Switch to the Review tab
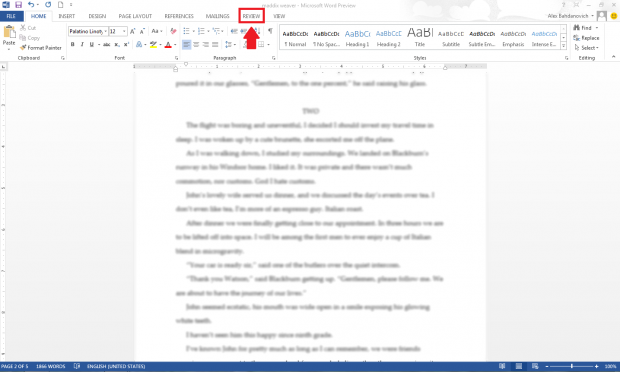The image size is (620, 372). [251, 16]
